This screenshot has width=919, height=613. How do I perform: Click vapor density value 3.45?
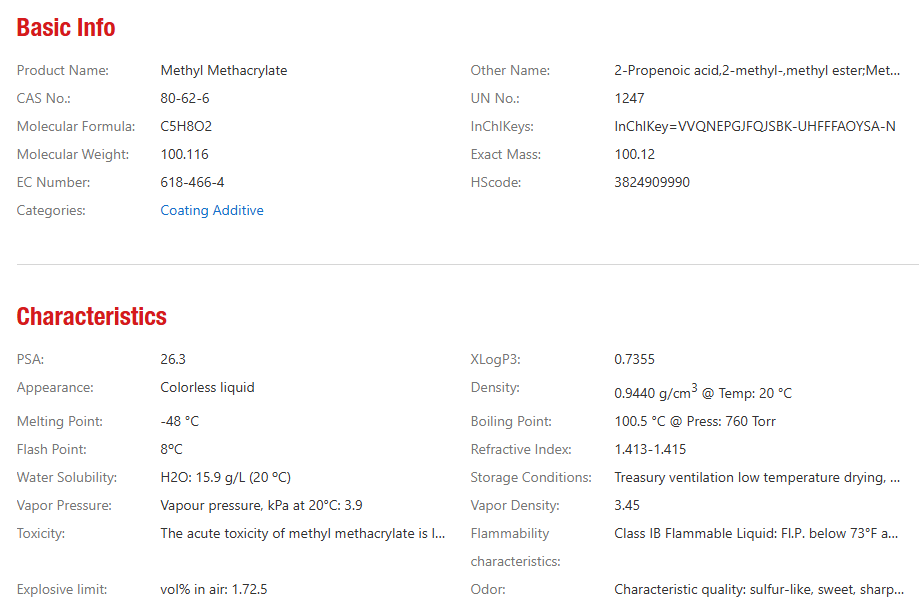click(627, 506)
